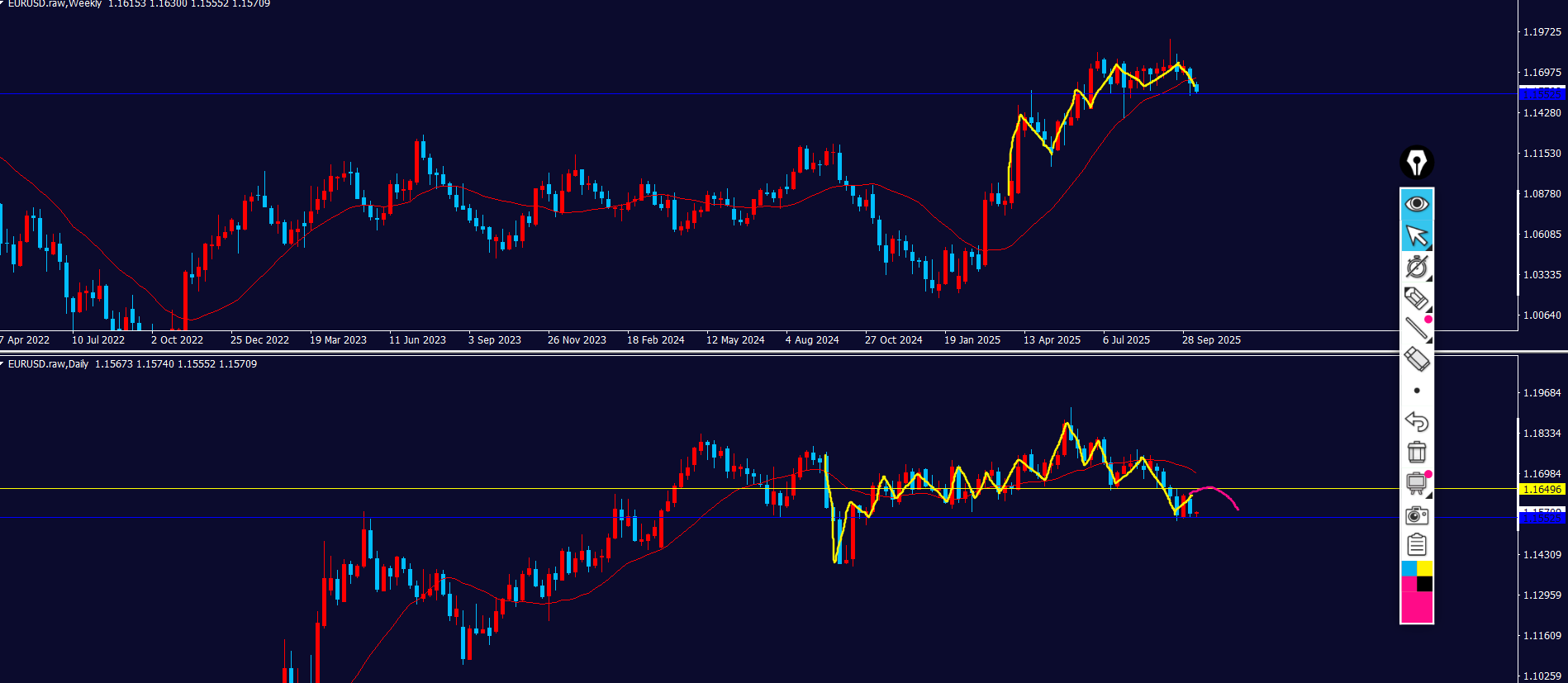Click the EURUSD.raw,Weekly chart title
This screenshot has width=1568, height=683.
point(55,4)
